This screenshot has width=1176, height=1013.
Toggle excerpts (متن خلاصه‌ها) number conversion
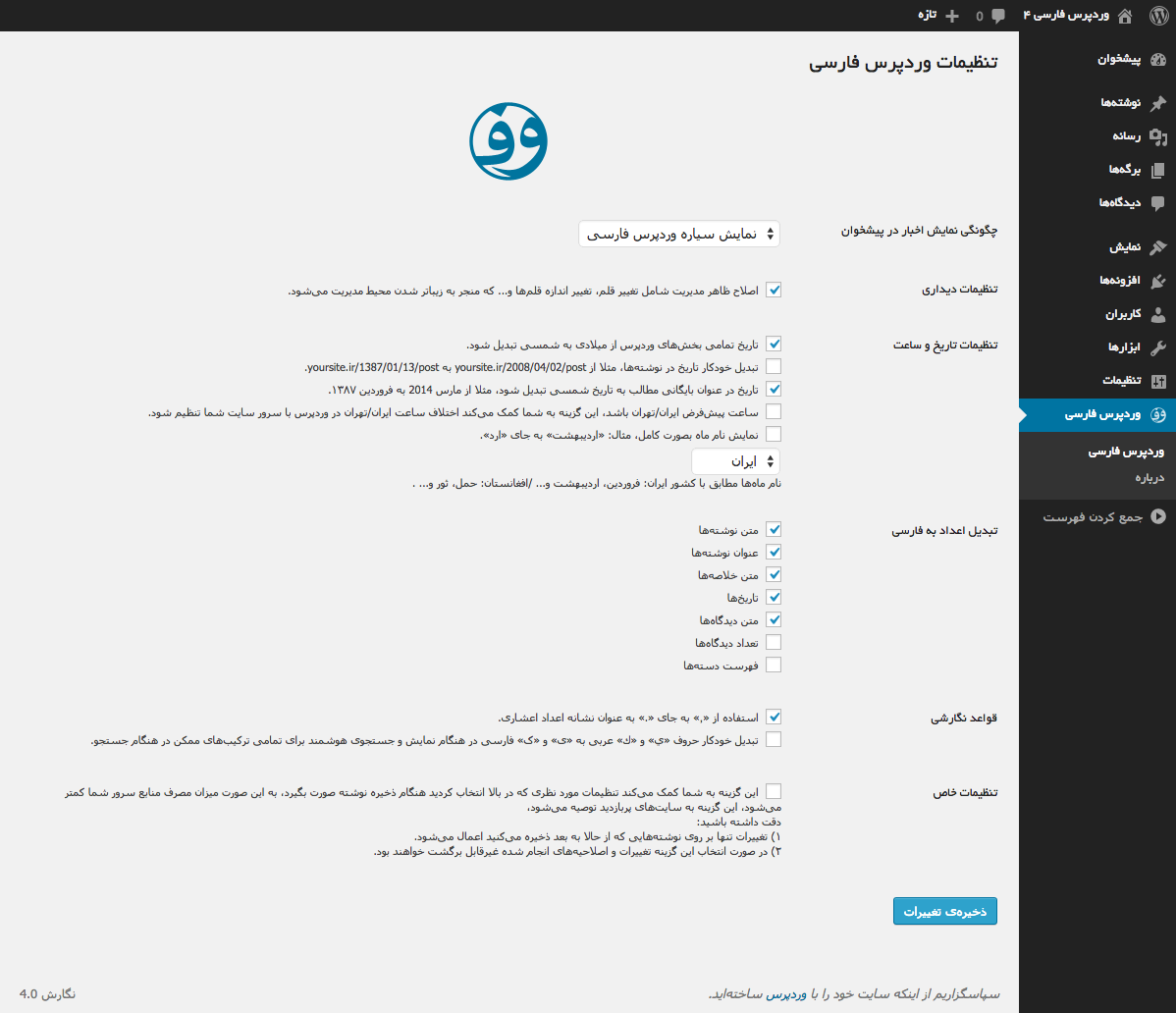(x=774, y=574)
